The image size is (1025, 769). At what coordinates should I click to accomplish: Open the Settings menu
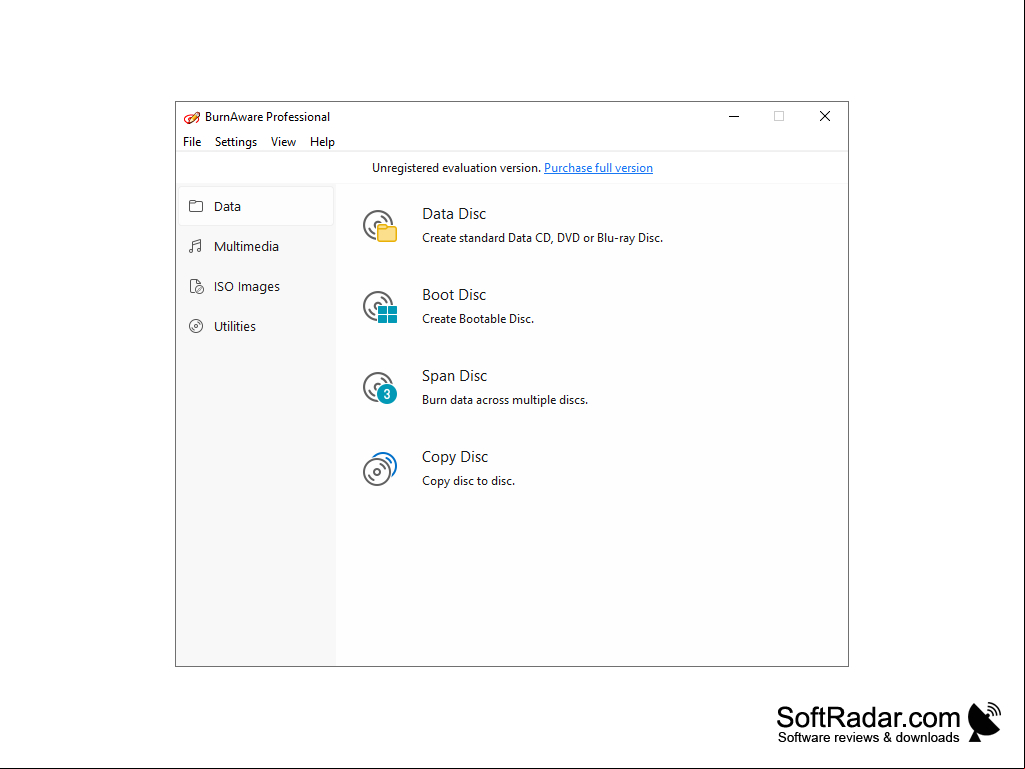[x=236, y=142]
